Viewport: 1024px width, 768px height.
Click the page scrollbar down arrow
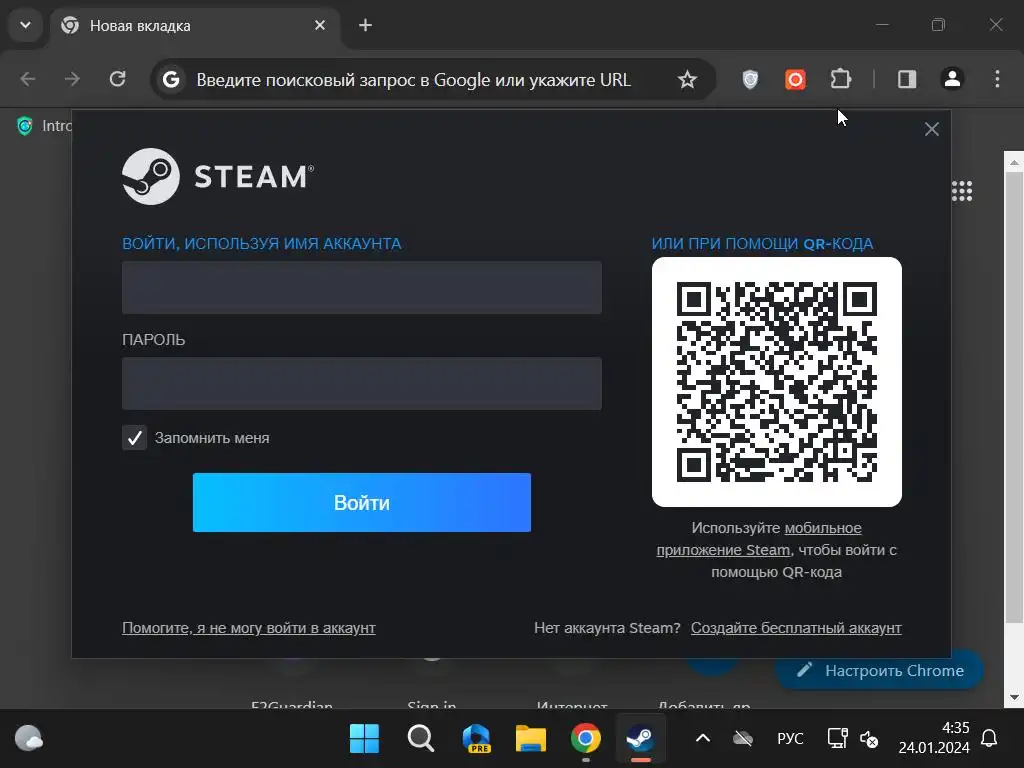(x=1014, y=697)
